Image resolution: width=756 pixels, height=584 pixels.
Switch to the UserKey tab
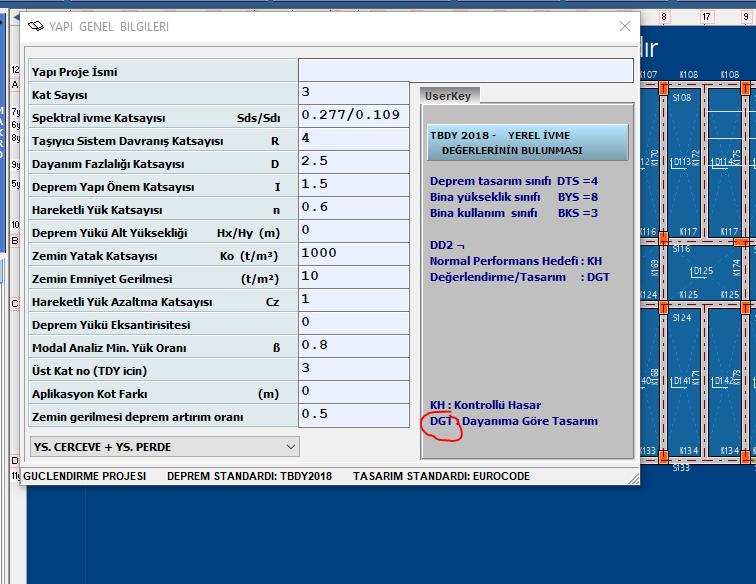pyautogui.click(x=451, y=95)
